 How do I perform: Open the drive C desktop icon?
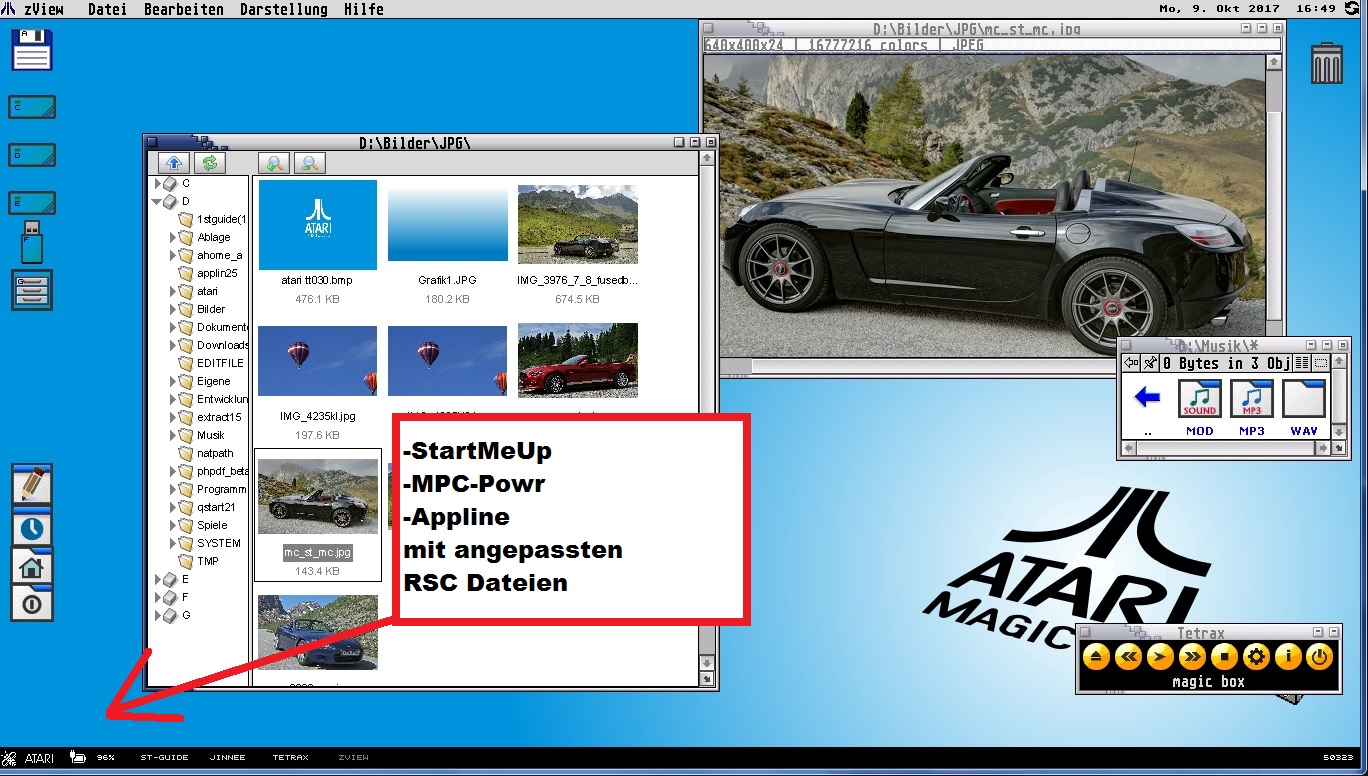[32, 107]
